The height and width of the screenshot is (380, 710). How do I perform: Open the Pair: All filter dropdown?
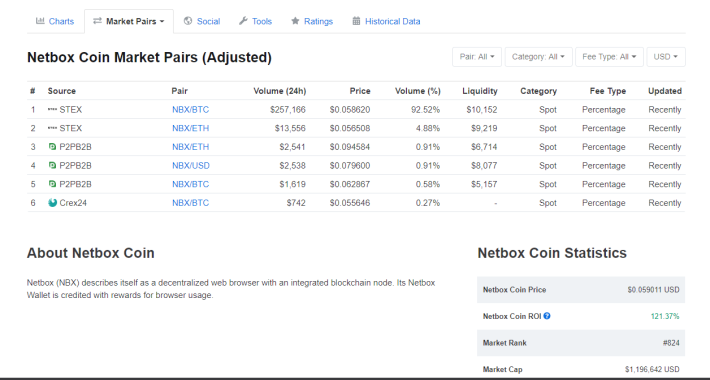click(x=477, y=57)
